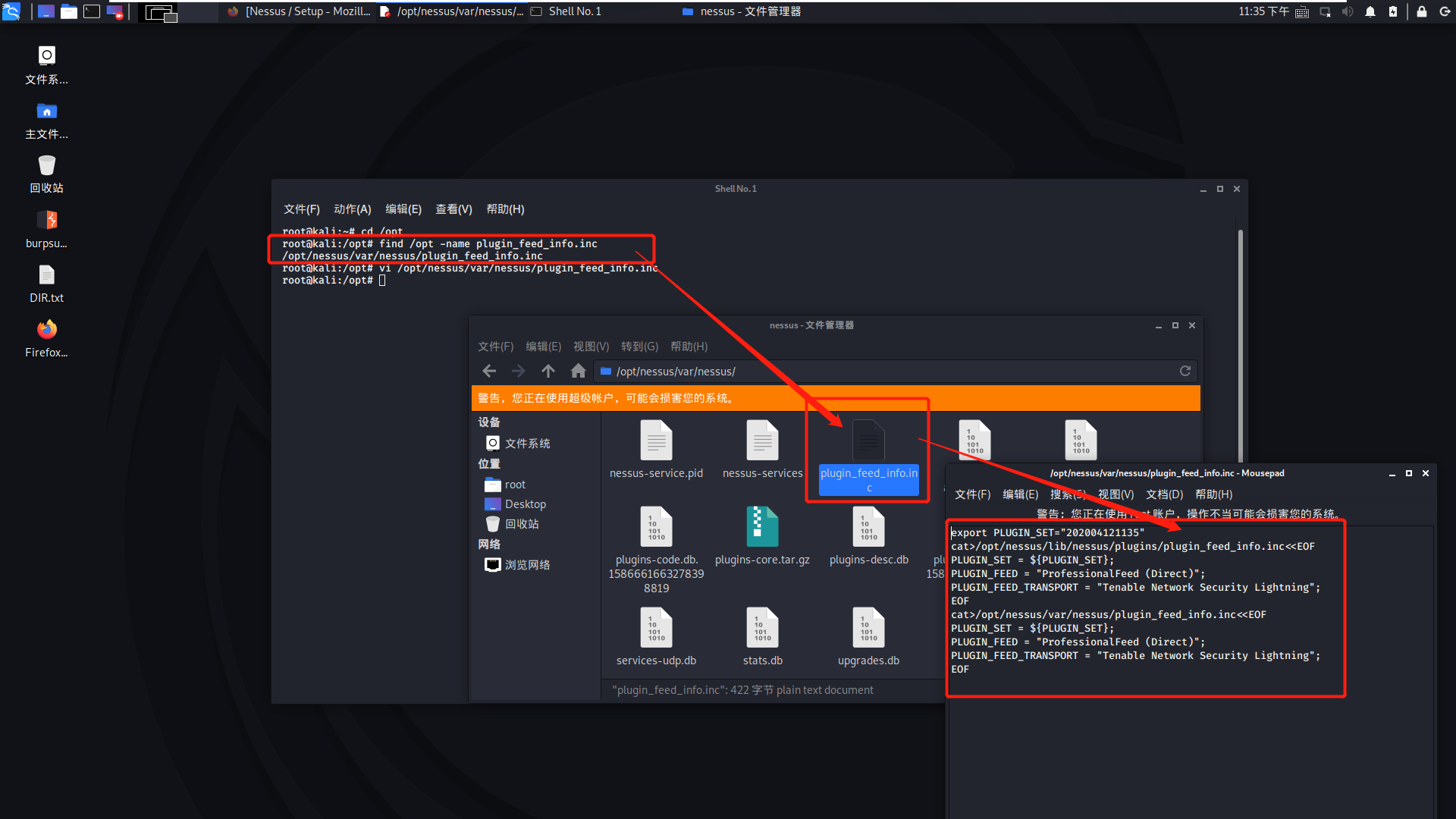Click the show desktop panel icon
The width and height of the screenshot is (1456, 819).
[46, 11]
